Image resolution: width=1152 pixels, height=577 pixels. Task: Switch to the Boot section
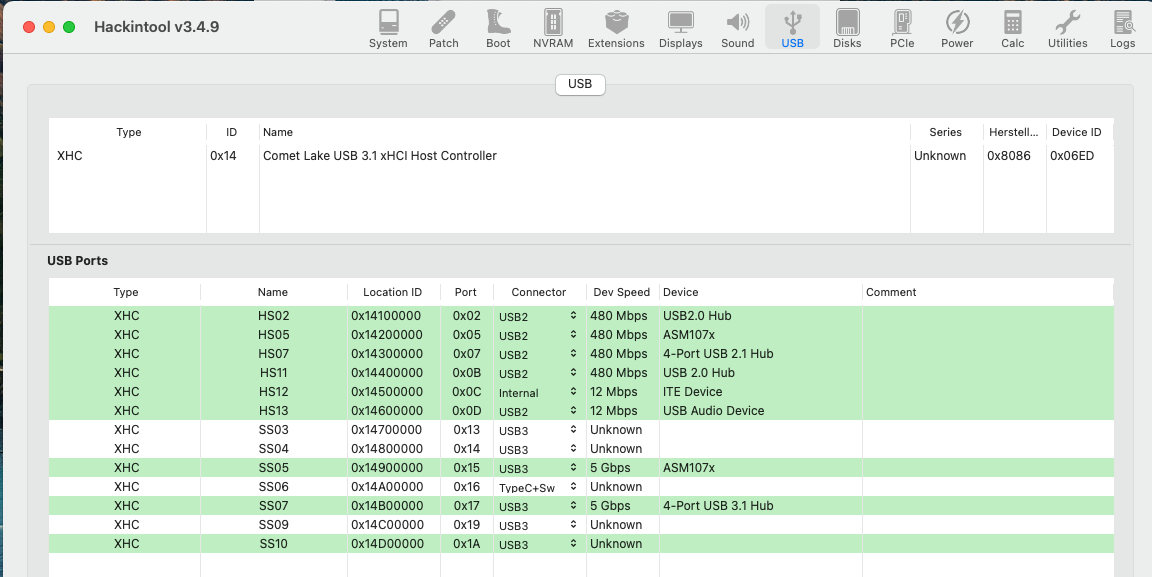pos(498,28)
